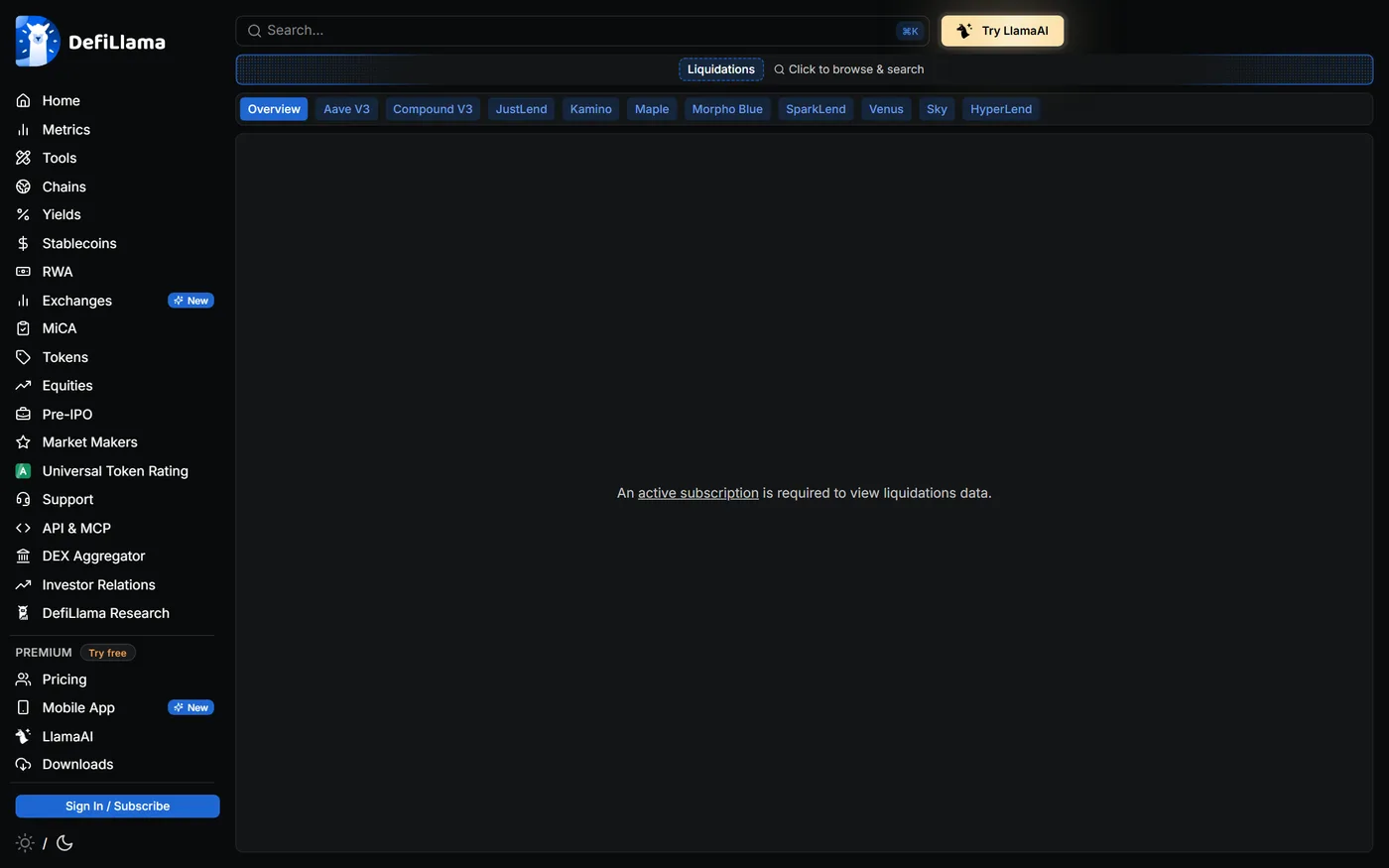Select the DefiLlama Research icon
This screenshot has height=868, width=1389.
(23, 613)
